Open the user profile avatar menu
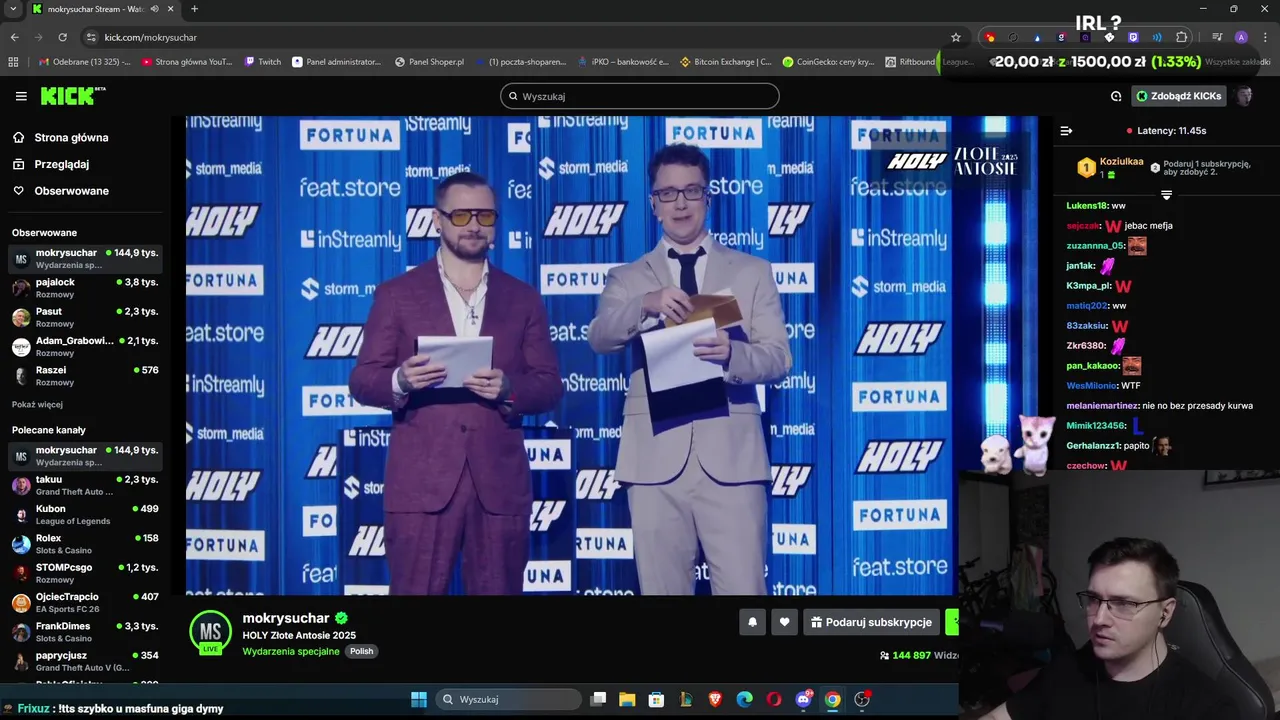 pyautogui.click(x=1244, y=96)
